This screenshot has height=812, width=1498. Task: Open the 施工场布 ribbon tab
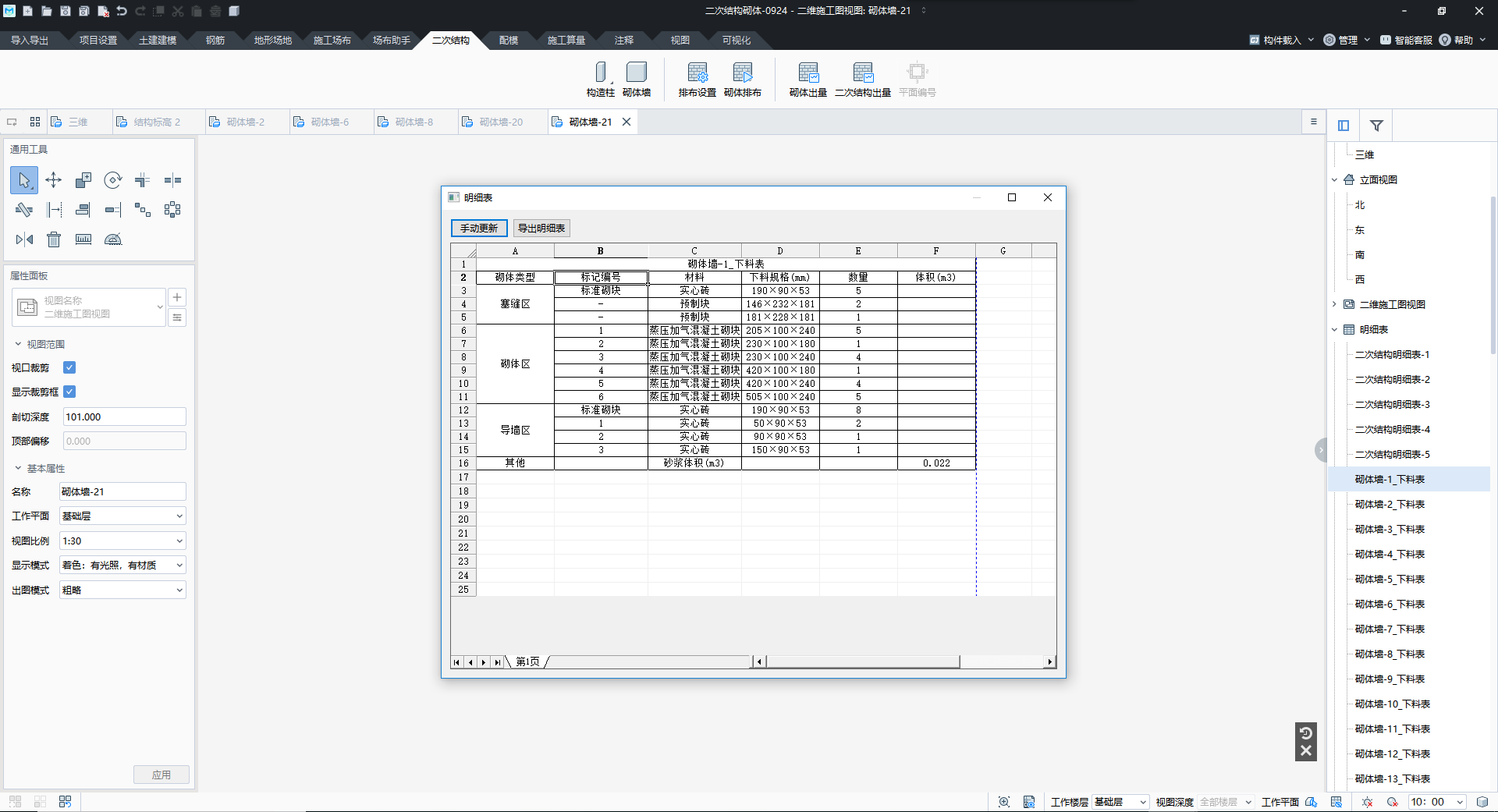click(332, 40)
